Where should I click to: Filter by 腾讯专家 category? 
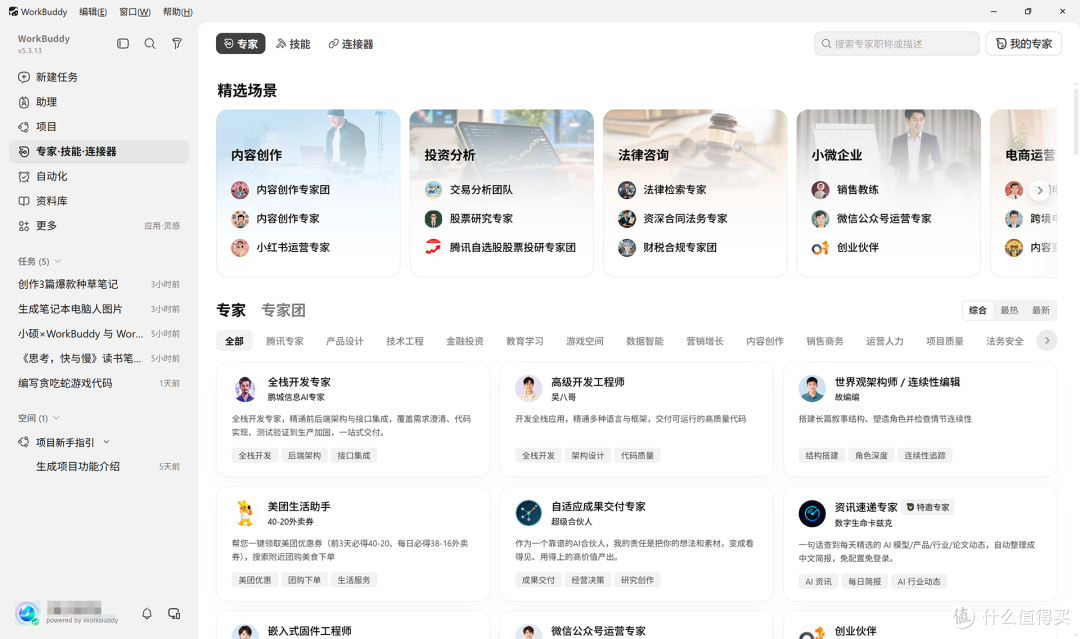(x=285, y=341)
